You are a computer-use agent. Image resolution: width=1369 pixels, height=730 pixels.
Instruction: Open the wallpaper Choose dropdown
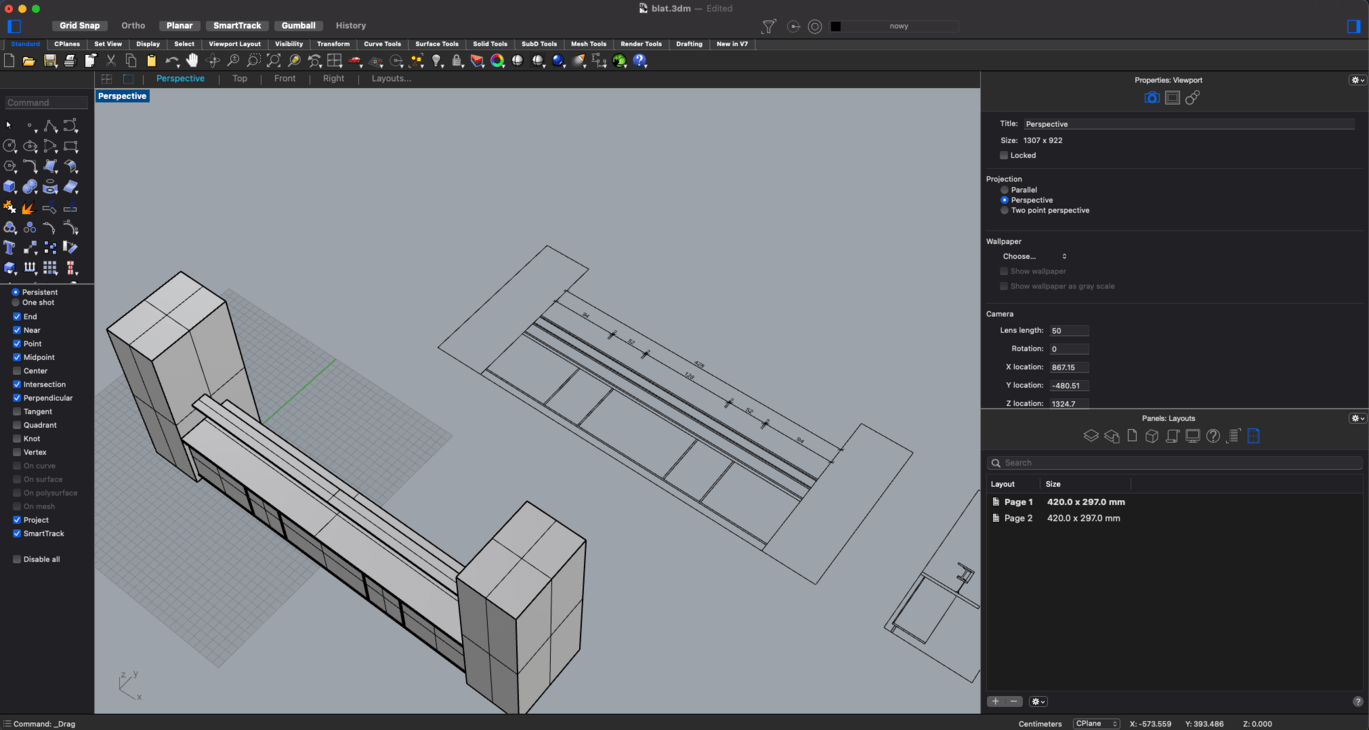[x=1030, y=256]
